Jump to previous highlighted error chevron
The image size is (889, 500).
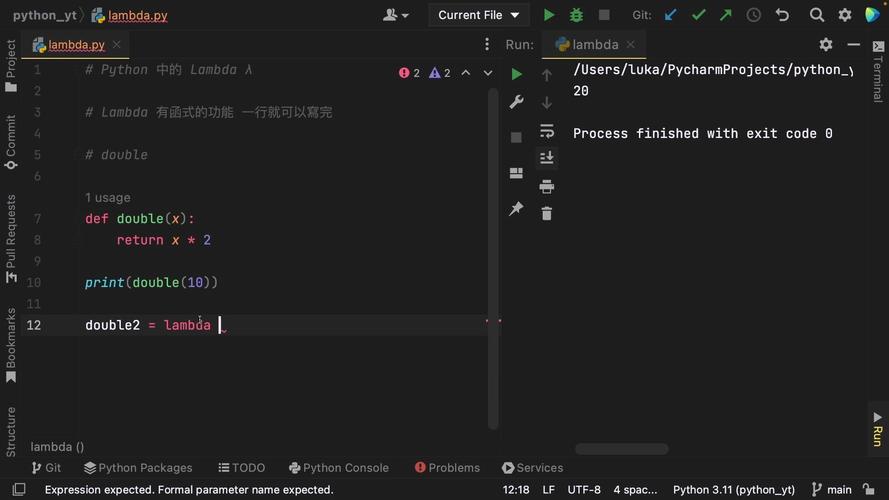pos(465,73)
